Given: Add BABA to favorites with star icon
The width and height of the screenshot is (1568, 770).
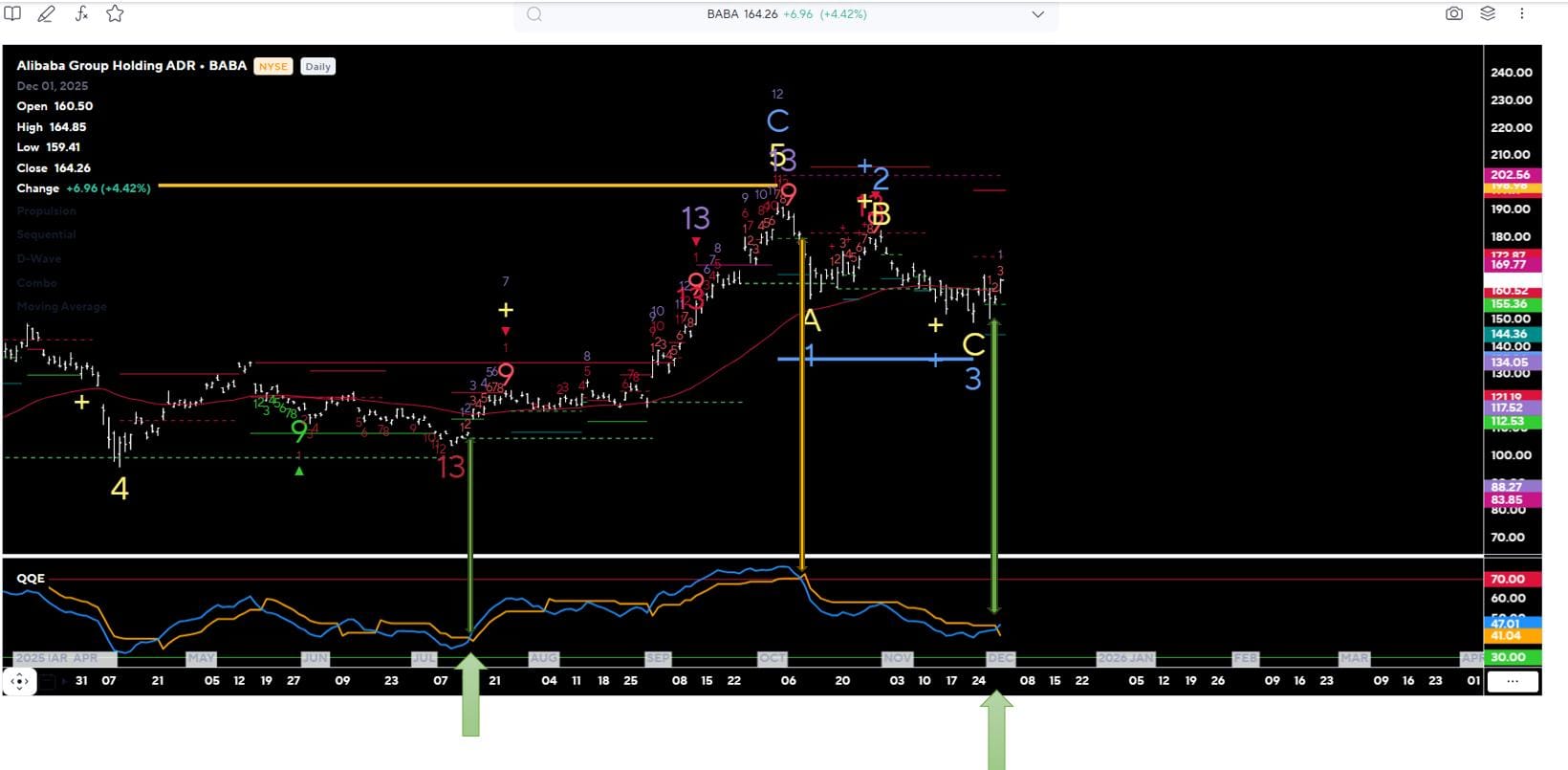Looking at the screenshot, I should coord(115,14).
